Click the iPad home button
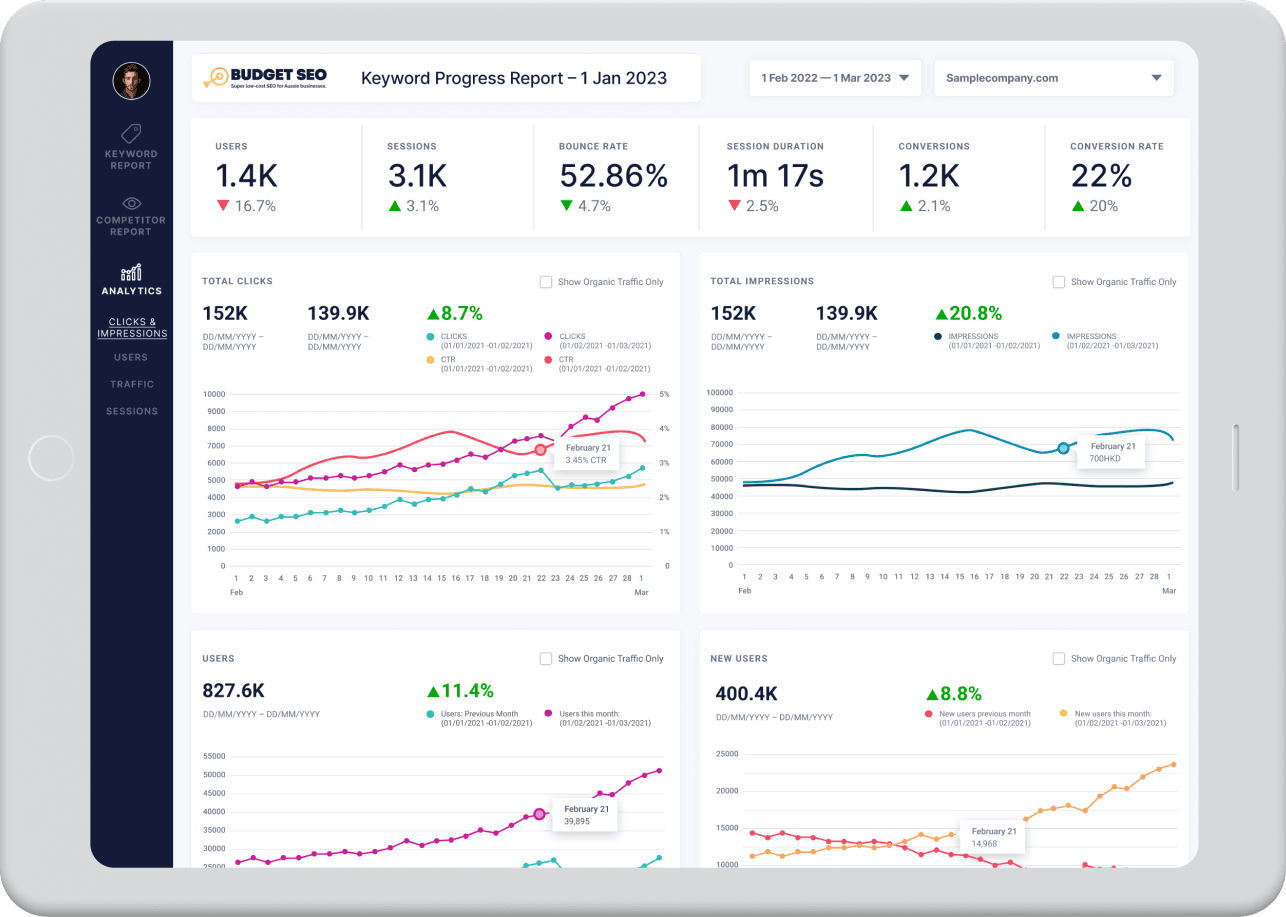Screen dimensions: 1286x917 click(x=51, y=459)
